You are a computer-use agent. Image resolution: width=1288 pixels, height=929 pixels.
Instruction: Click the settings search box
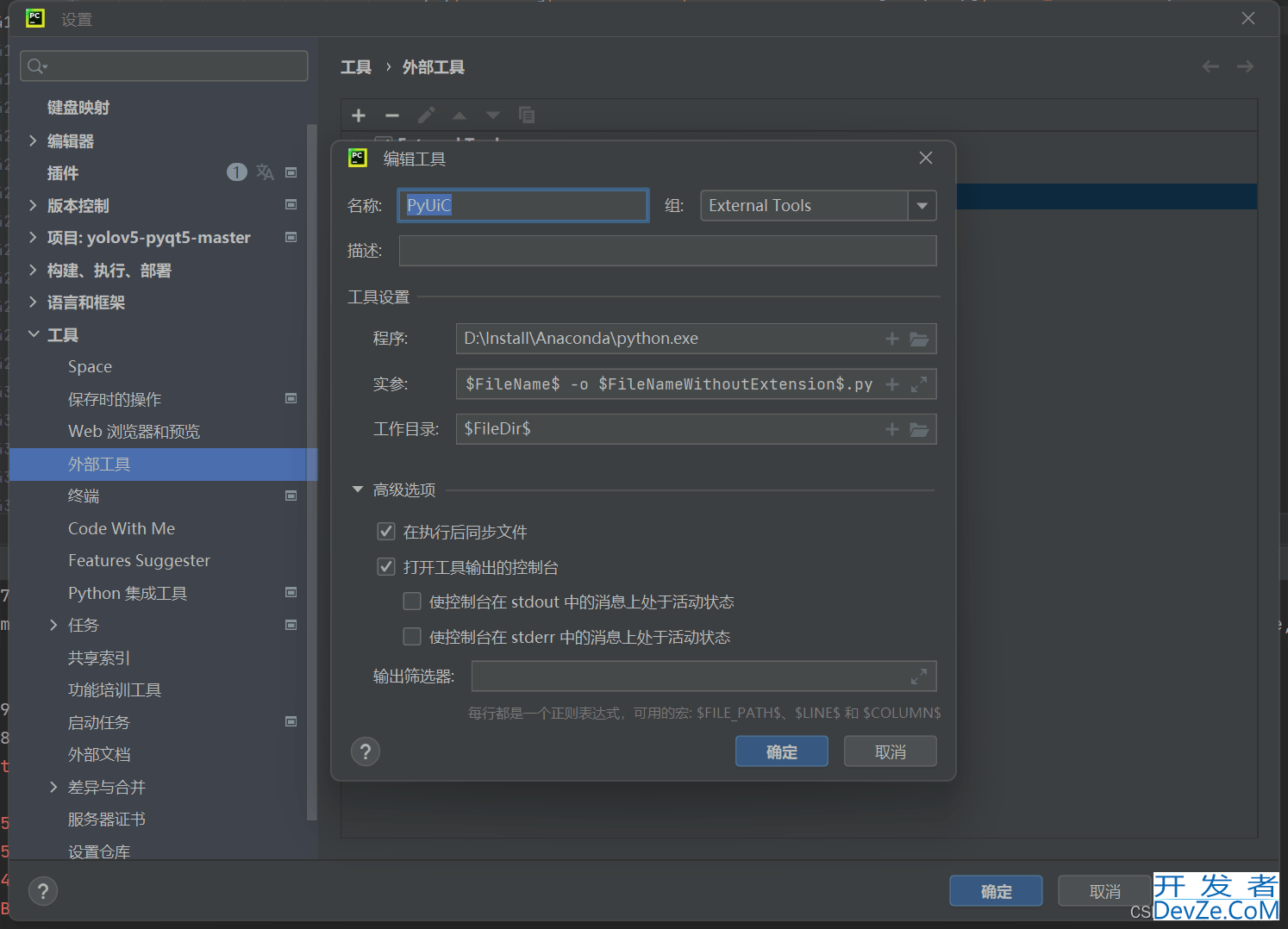coord(164,66)
